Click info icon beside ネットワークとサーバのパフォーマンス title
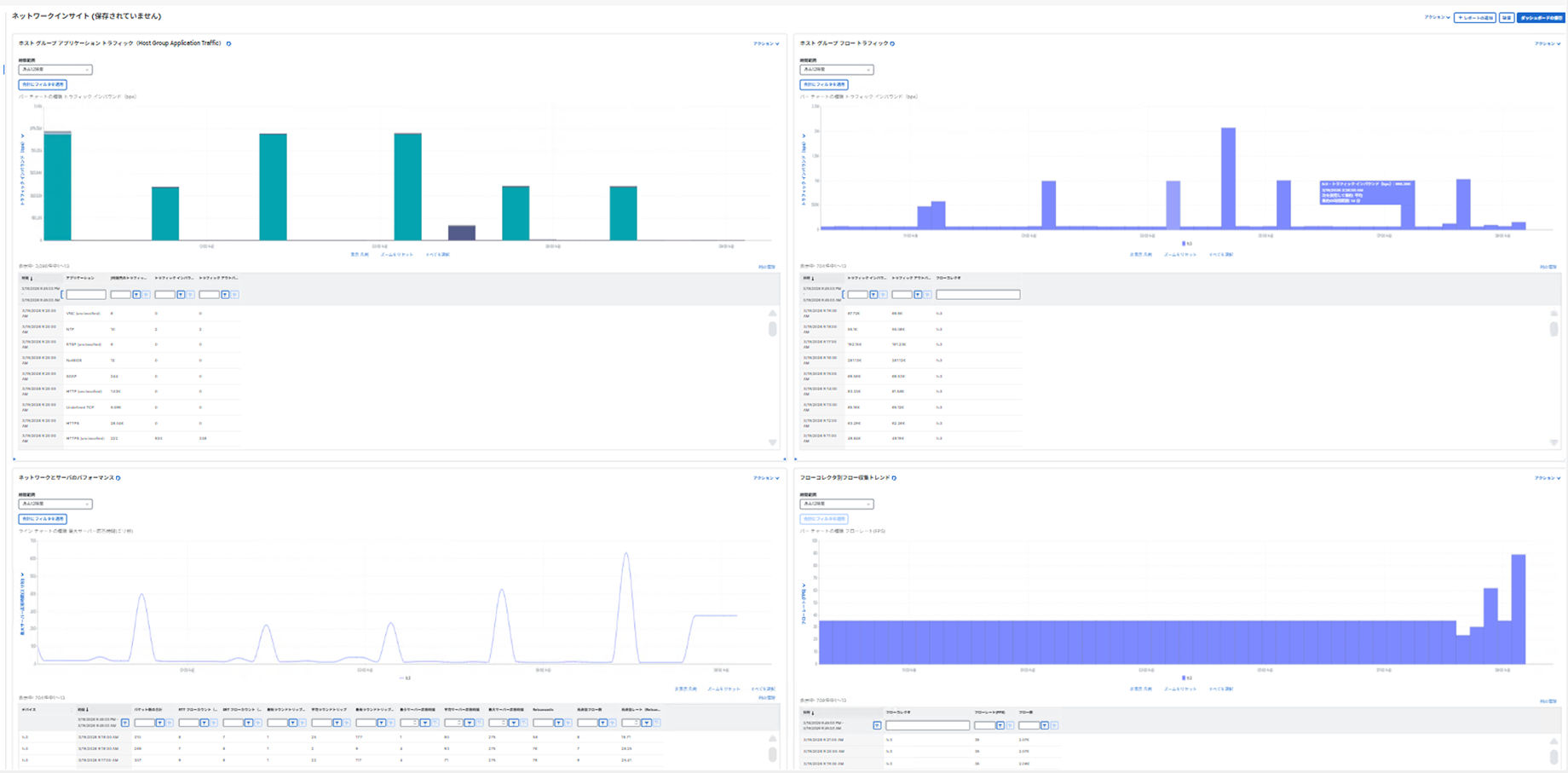The width and height of the screenshot is (1568, 773). (x=118, y=478)
